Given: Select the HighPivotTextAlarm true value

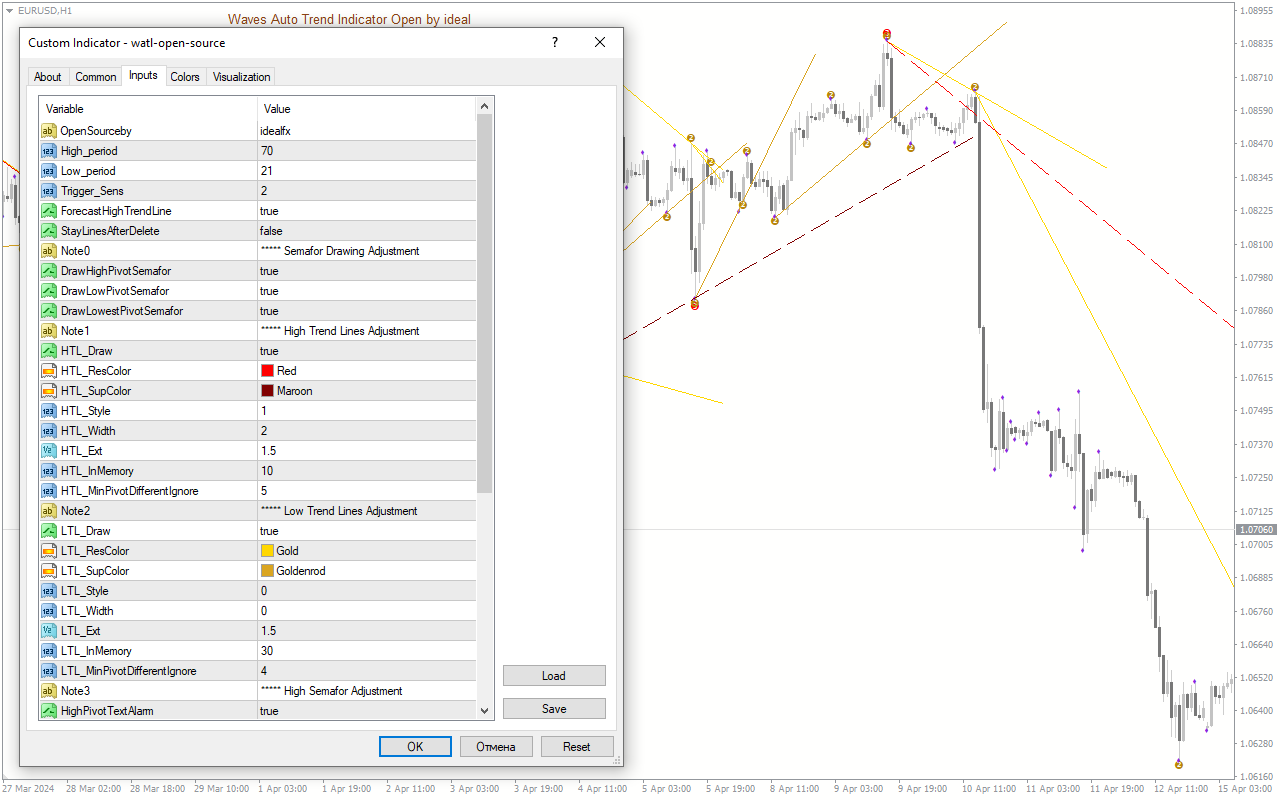Looking at the screenshot, I should point(269,711).
